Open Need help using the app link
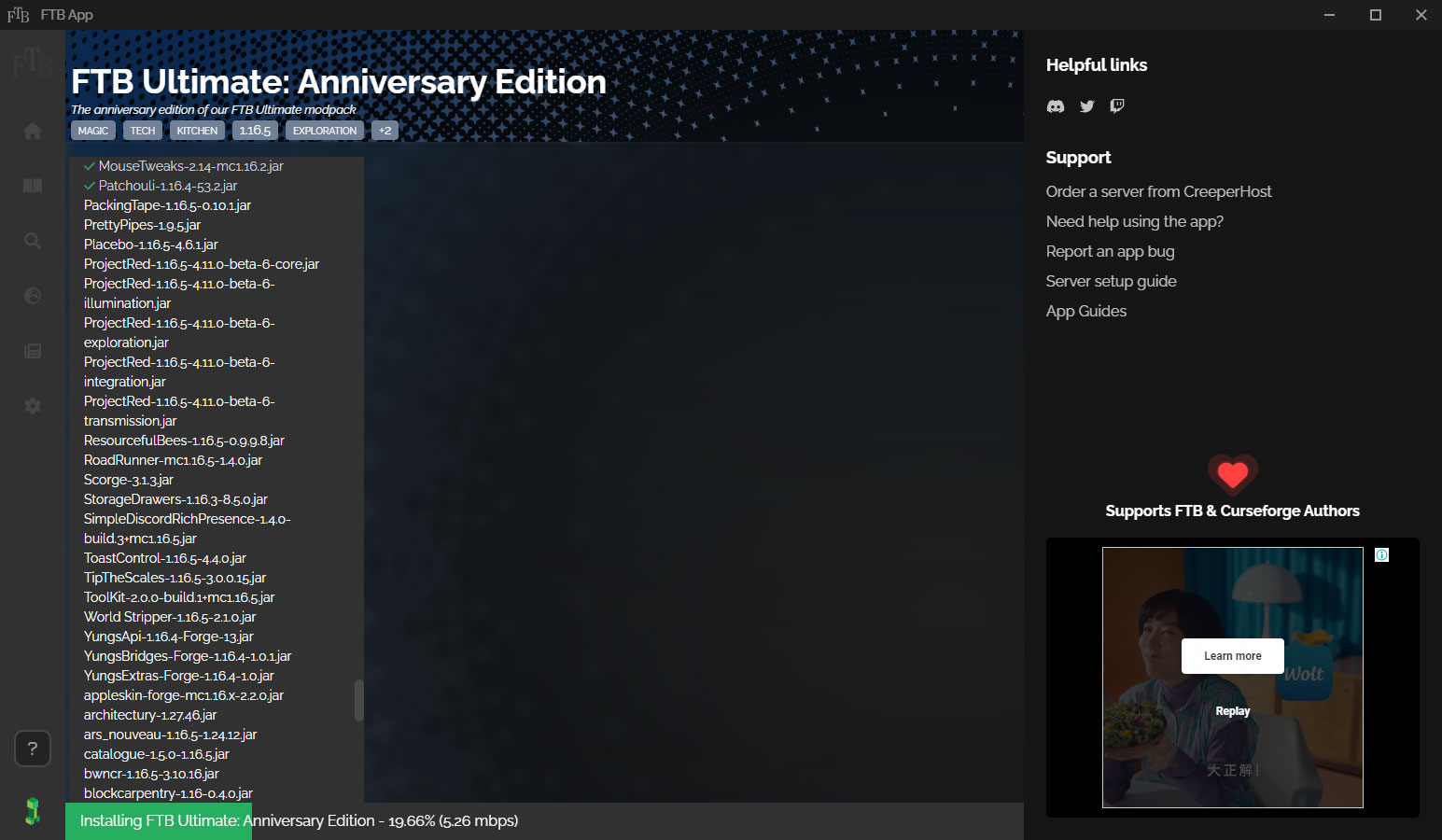 [x=1135, y=221]
